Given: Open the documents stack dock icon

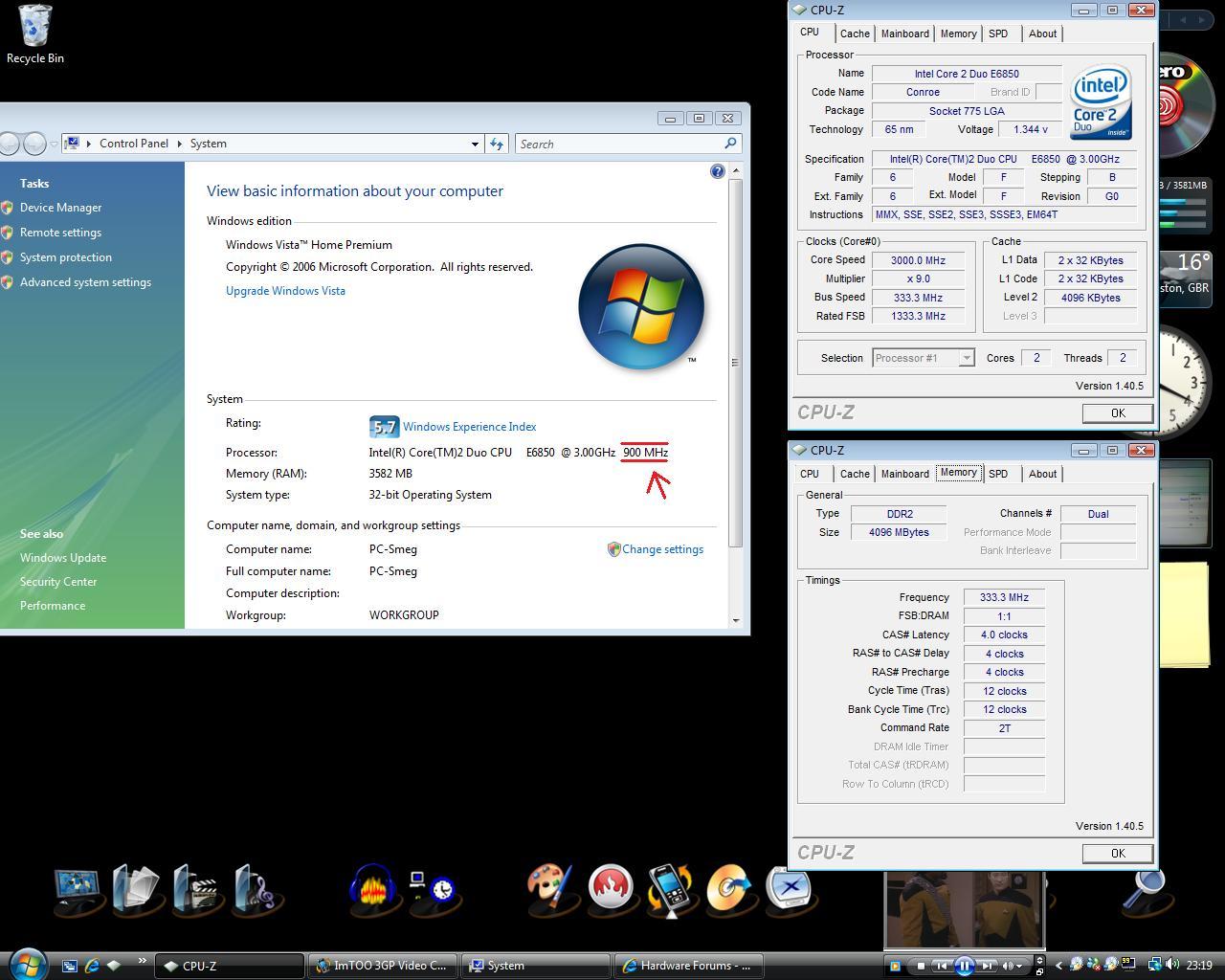Looking at the screenshot, I should pyautogui.click(x=137, y=890).
